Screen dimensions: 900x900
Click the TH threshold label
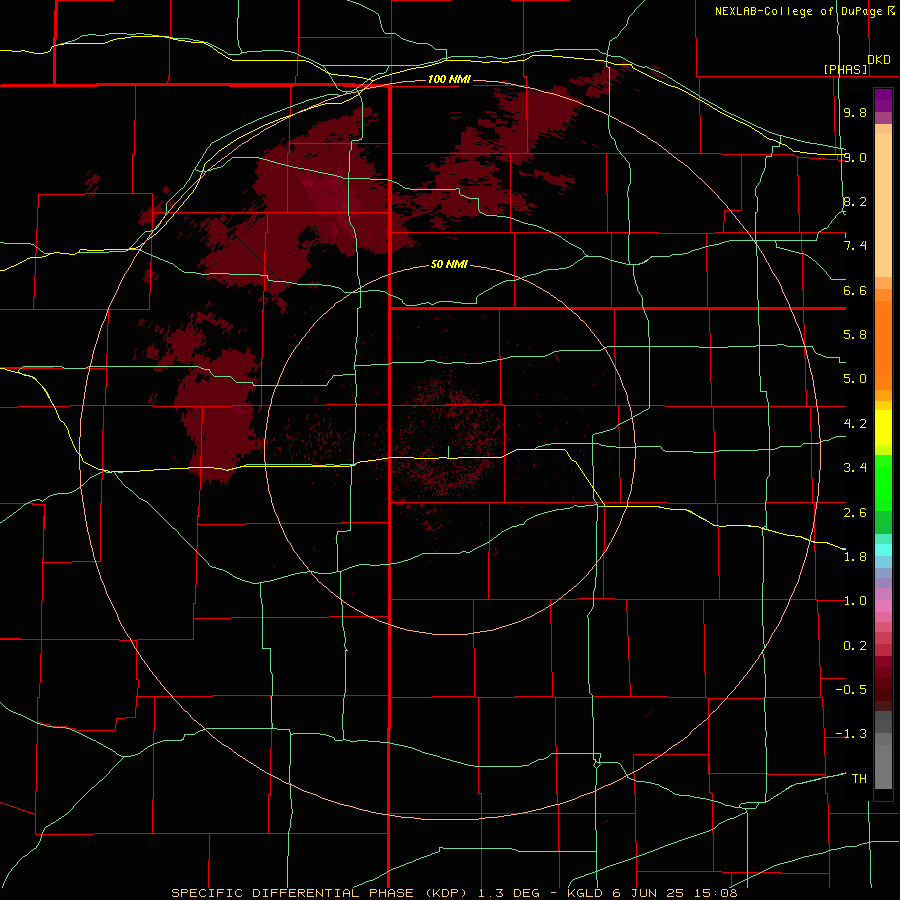point(859,779)
